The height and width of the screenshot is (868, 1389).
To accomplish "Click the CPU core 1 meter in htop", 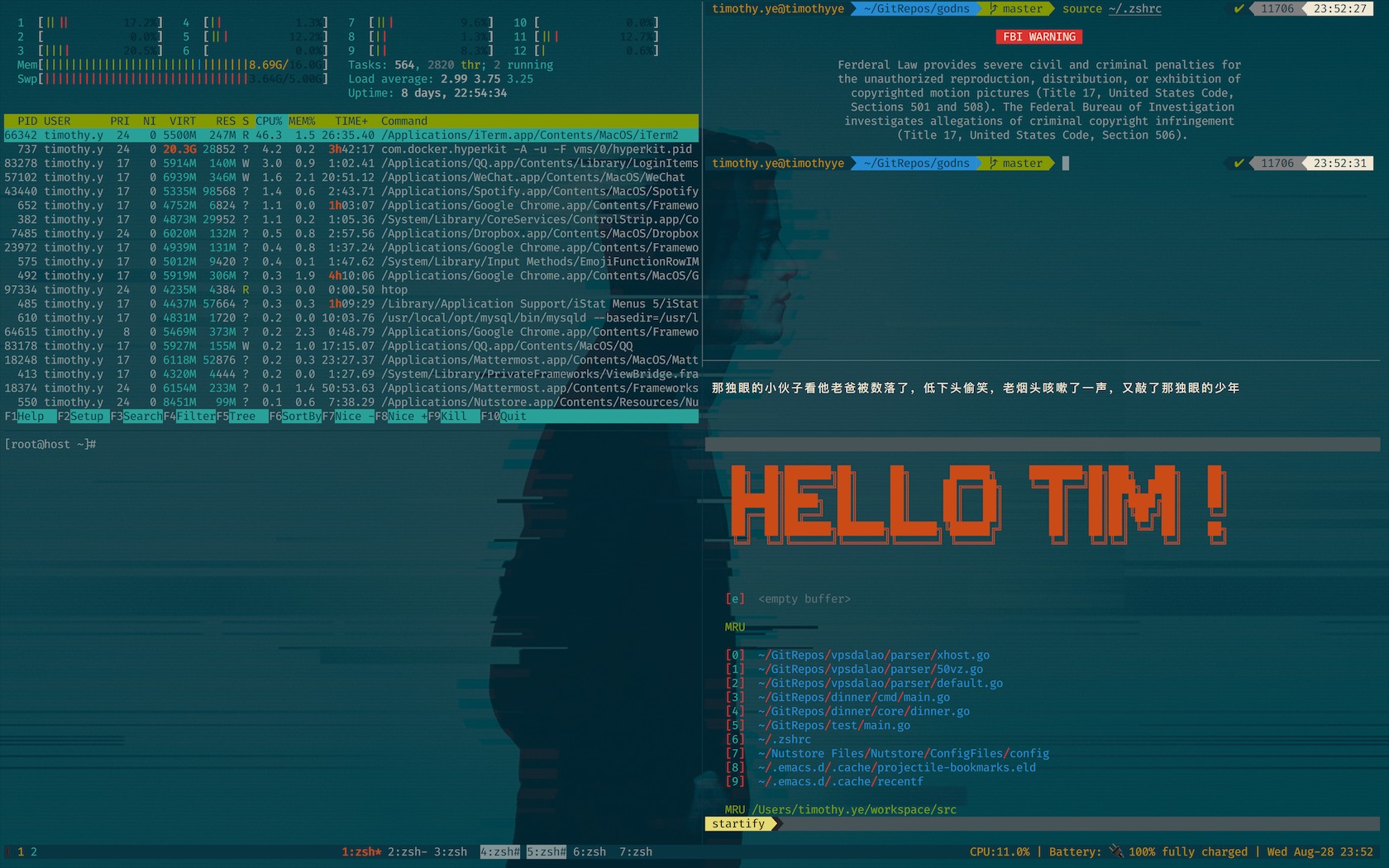I will 90,23.
